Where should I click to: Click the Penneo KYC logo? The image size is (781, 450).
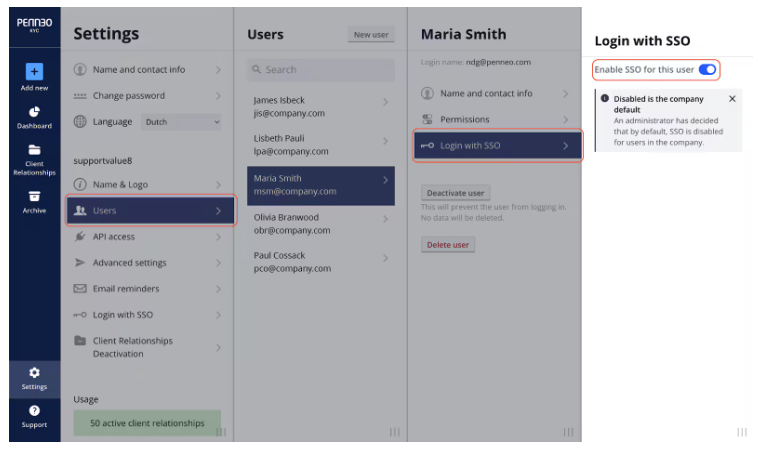click(34, 25)
